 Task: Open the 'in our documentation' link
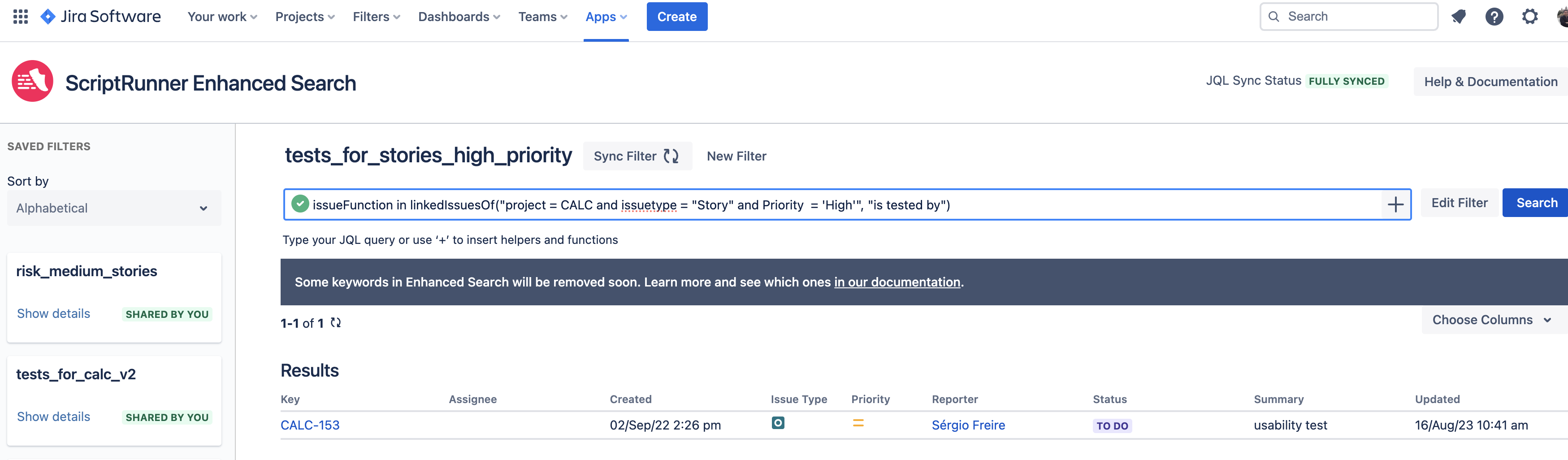(x=897, y=282)
